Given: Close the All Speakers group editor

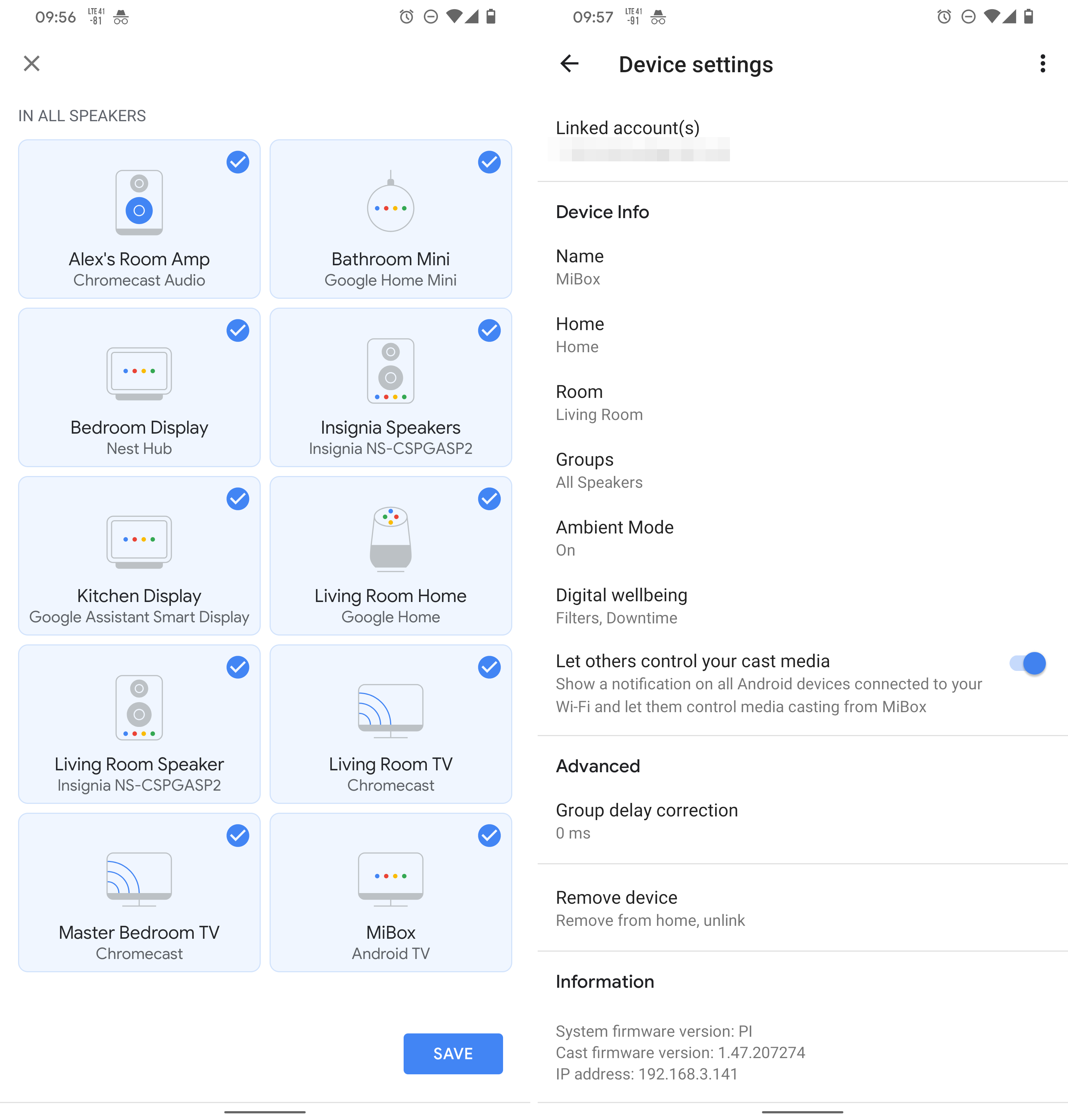Looking at the screenshot, I should [32, 63].
